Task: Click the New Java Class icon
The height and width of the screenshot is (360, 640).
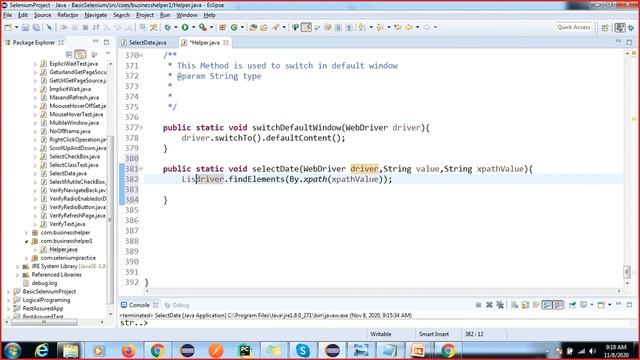Action: pos(234,27)
